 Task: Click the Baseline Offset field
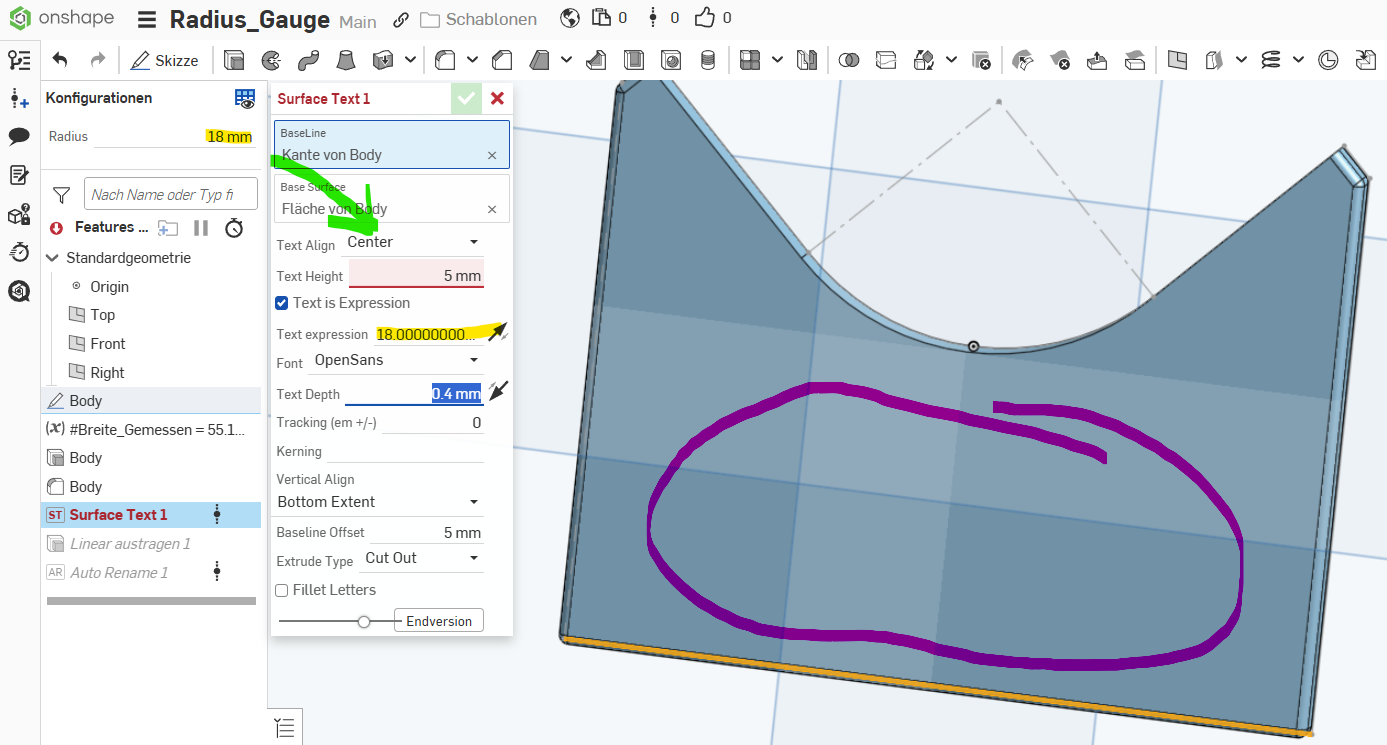[x=427, y=533]
